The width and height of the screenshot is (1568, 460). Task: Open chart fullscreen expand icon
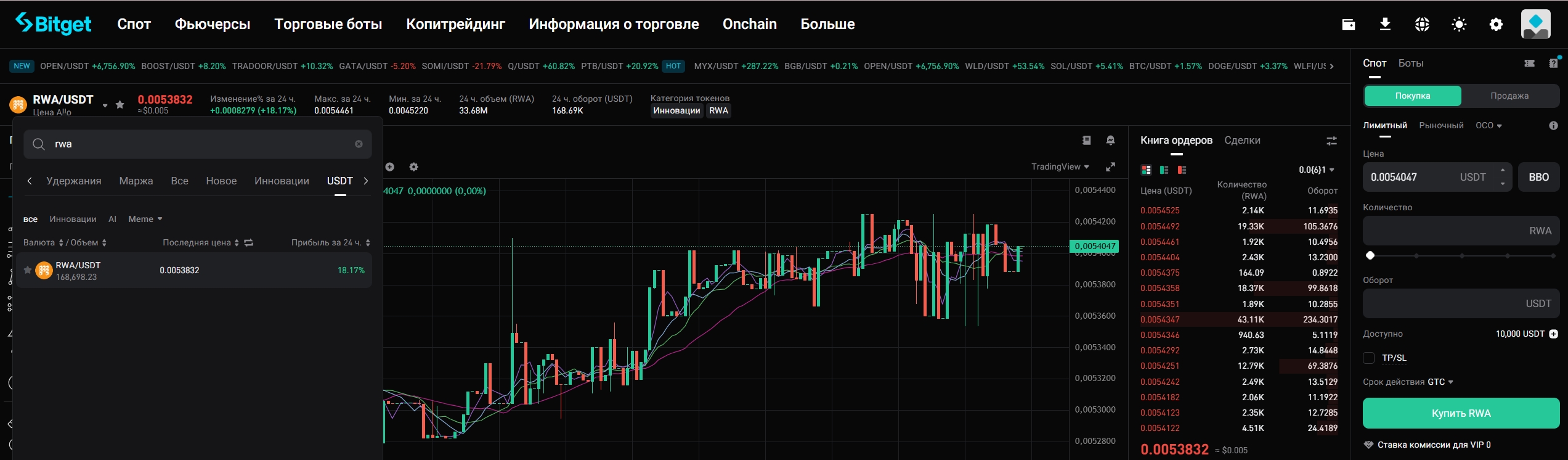(1110, 167)
